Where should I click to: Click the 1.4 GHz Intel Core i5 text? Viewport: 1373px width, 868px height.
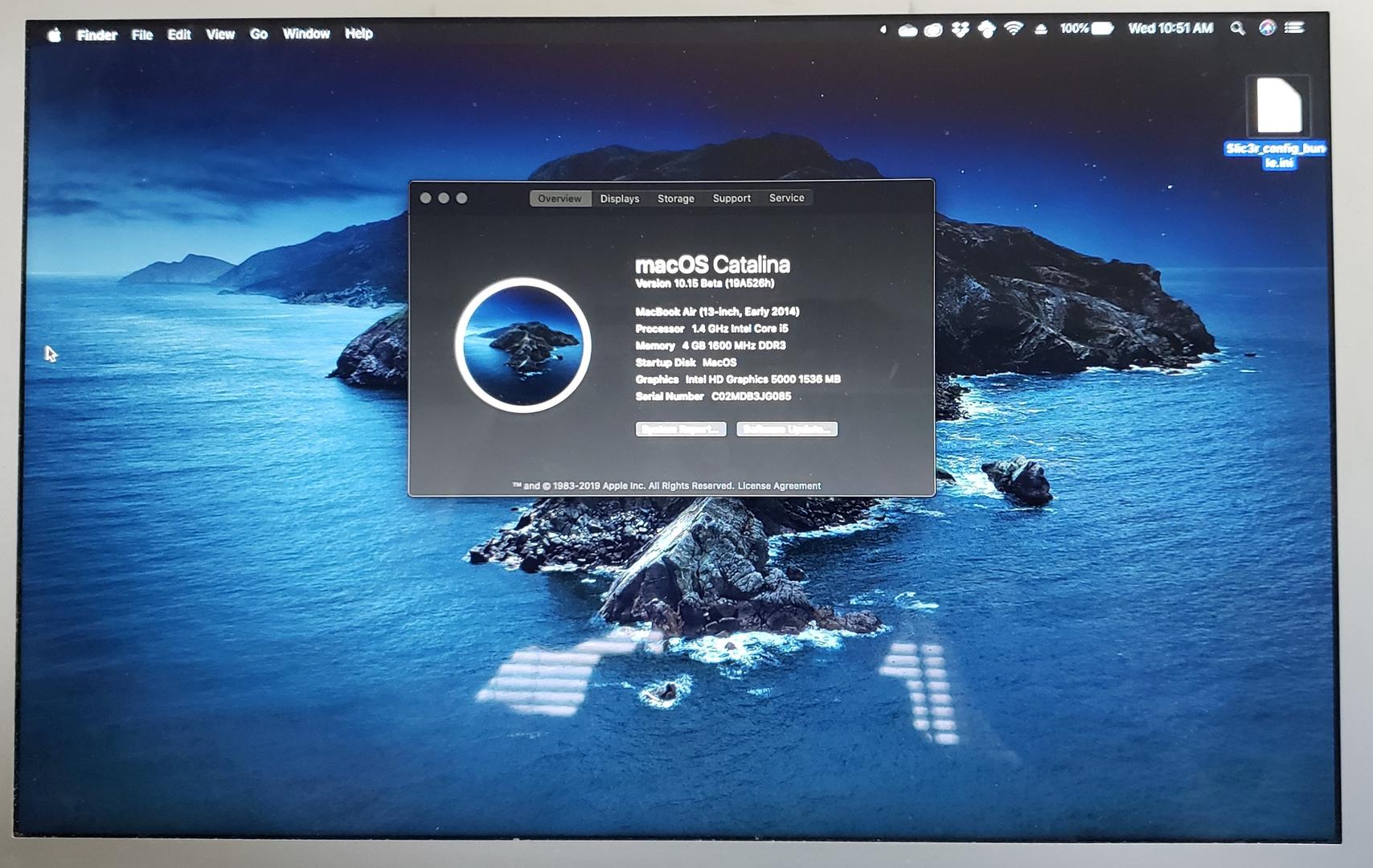[740, 329]
